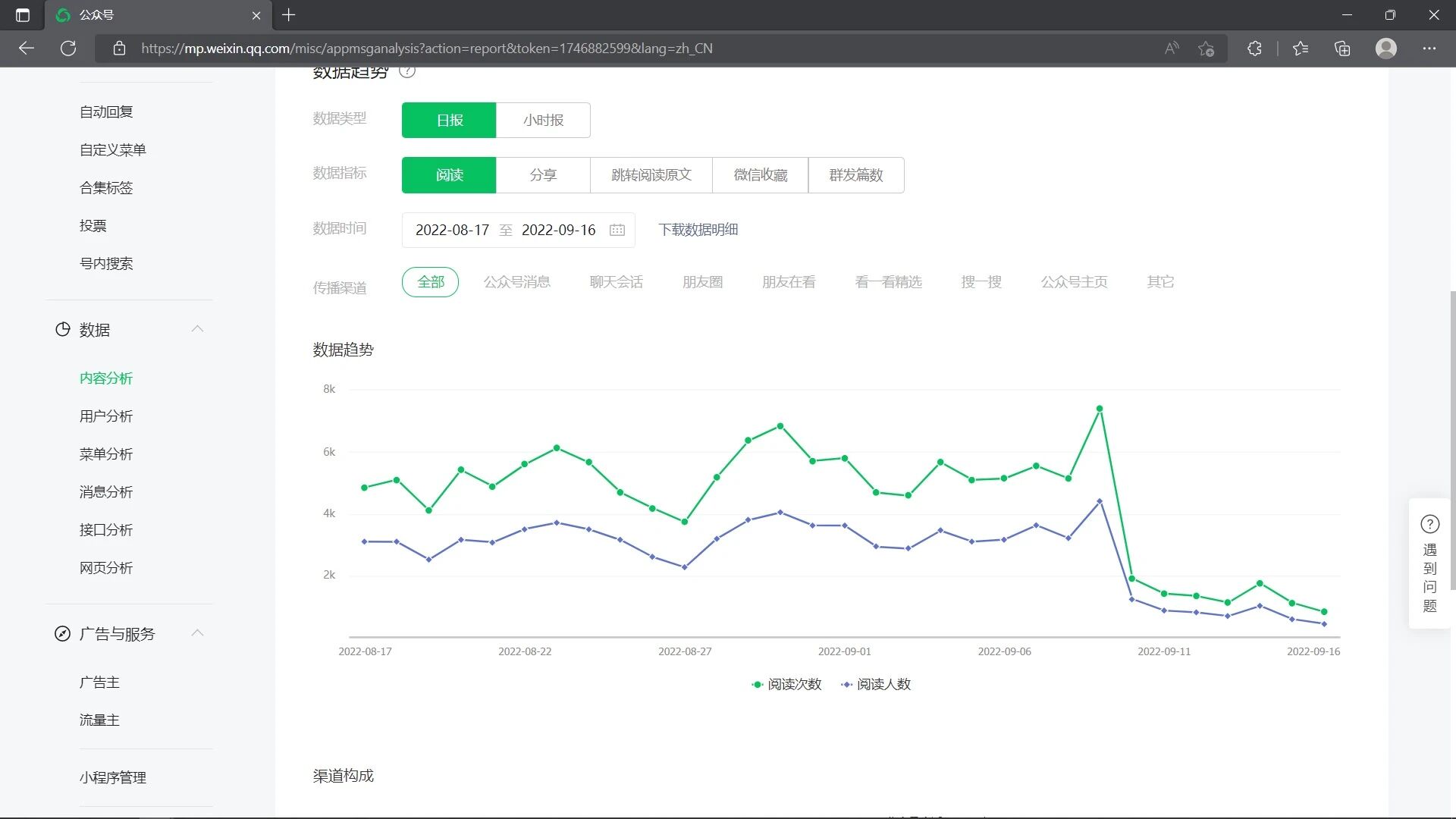Screen dimensions: 1456x819
Task: Click the peak point on green line
Action: pyautogui.click(x=1099, y=409)
